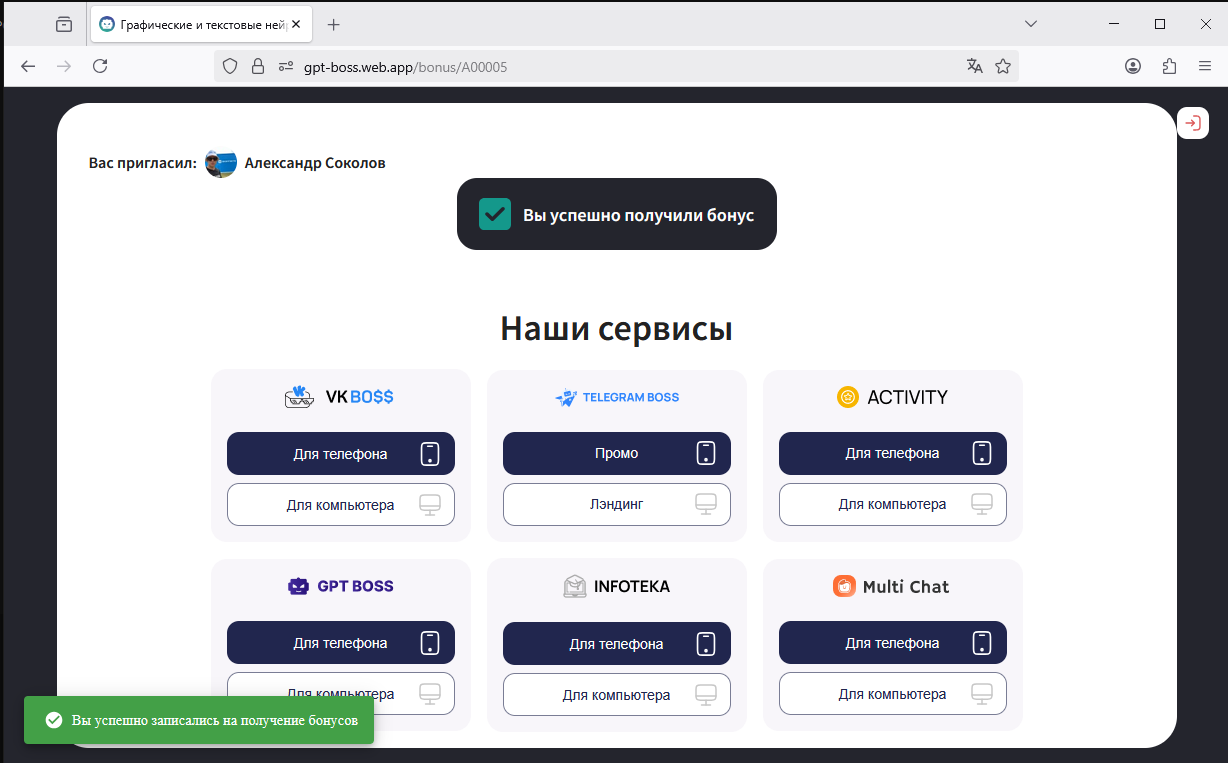Bookmark this page with the star
This screenshot has height=763, width=1228.
click(x=1003, y=66)
